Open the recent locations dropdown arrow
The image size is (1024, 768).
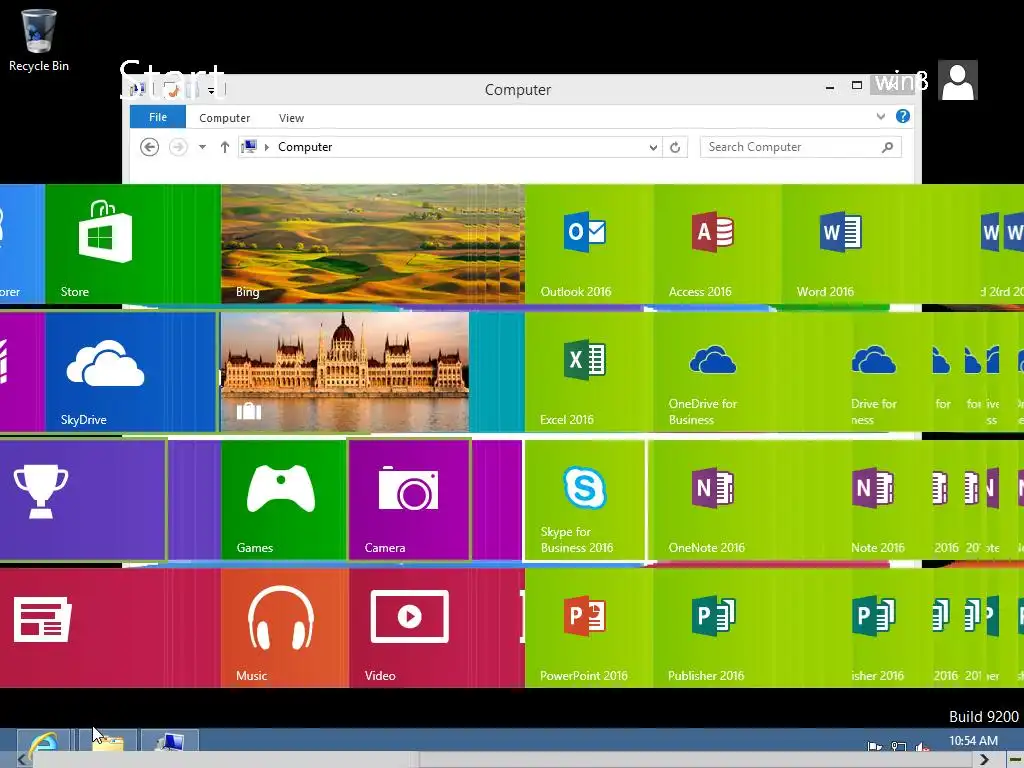(202, 147)
